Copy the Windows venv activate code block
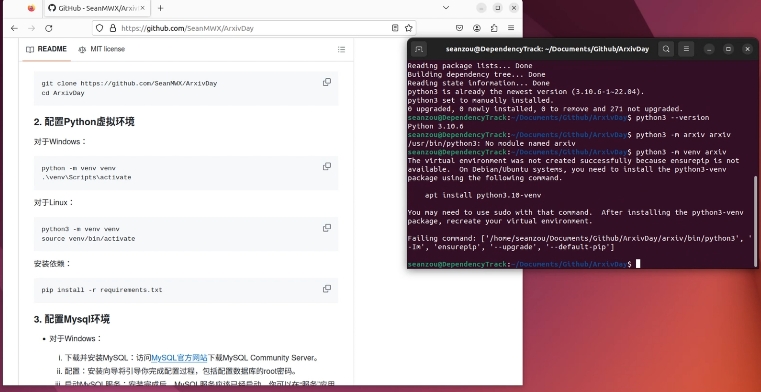The image size is (761, 392). coord(327,166)
